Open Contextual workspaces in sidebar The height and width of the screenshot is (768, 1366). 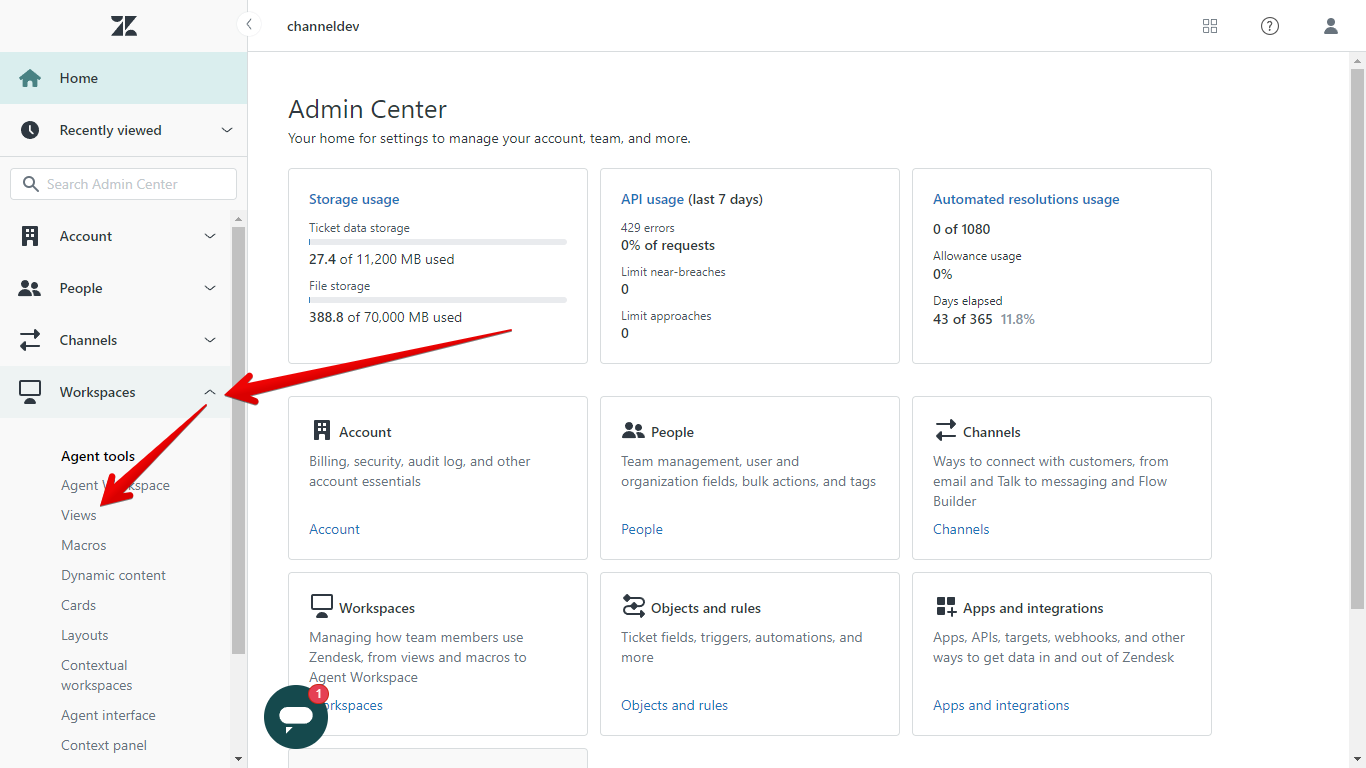click(97, 675)
